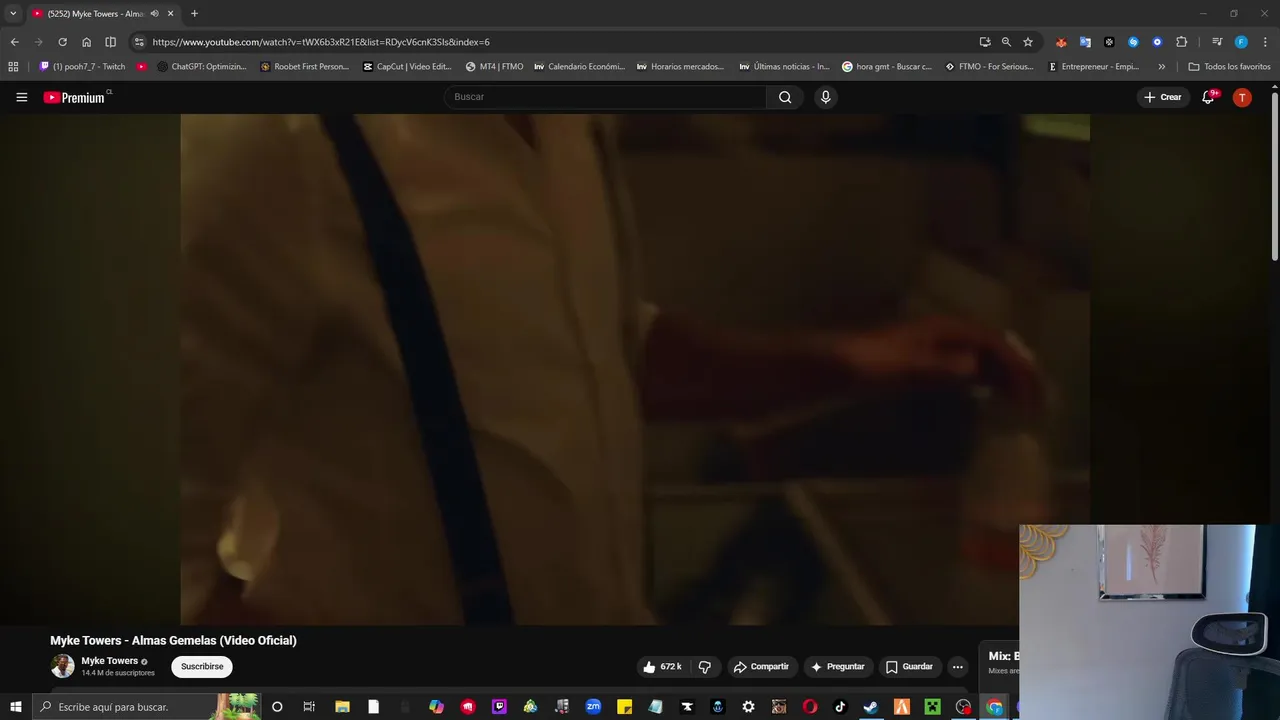The height and width of the screenshot is (720, 1280).
Task: Click the search magnifier button
Action: coord(785,97)
